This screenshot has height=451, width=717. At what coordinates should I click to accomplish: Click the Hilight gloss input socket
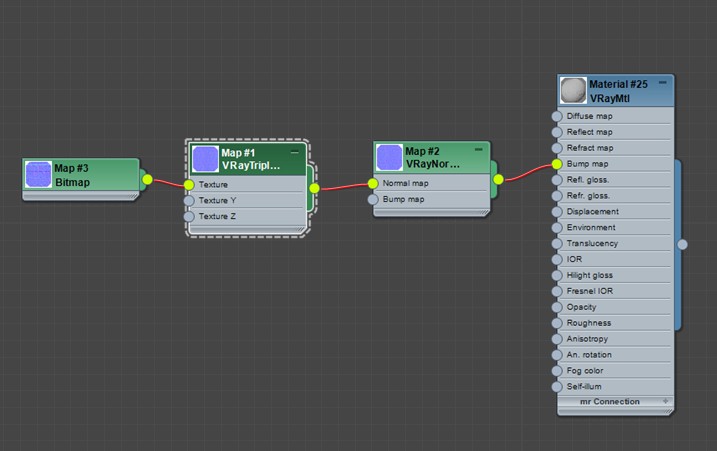[x=556, y=275]
